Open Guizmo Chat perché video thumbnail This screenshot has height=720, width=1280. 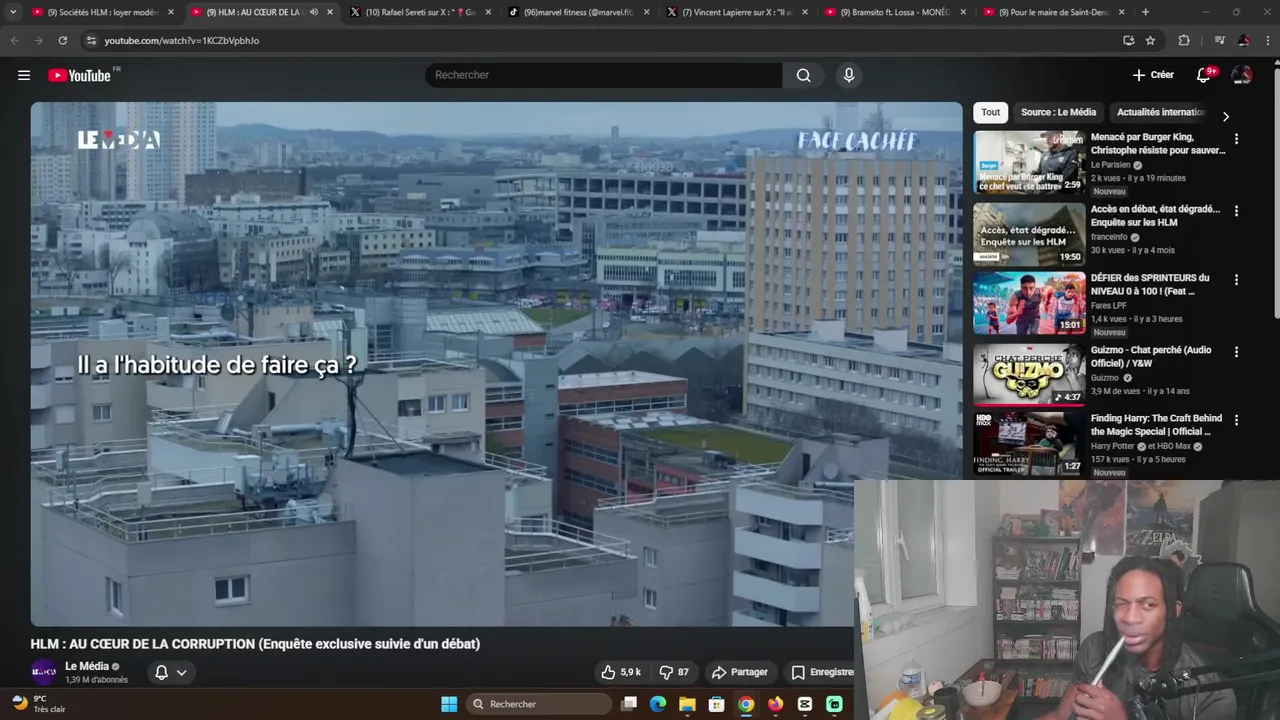click(1029, 375)
